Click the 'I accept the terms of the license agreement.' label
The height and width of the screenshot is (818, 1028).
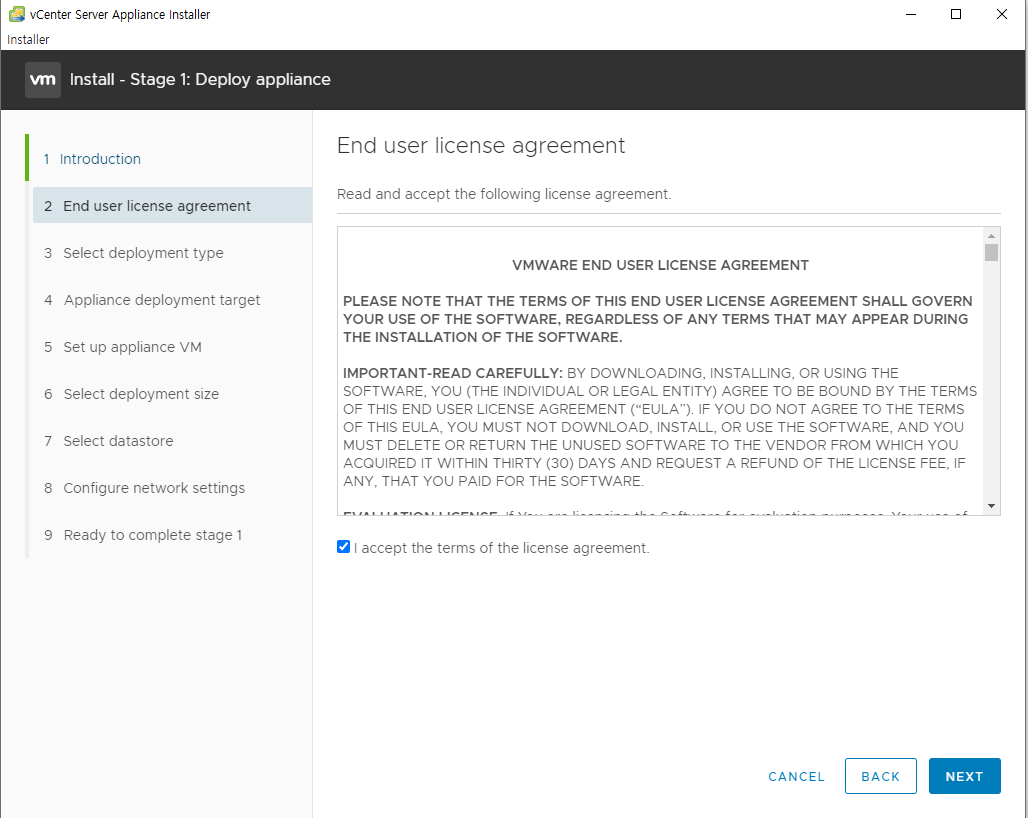pyautogui.click(x=502, y=548)
